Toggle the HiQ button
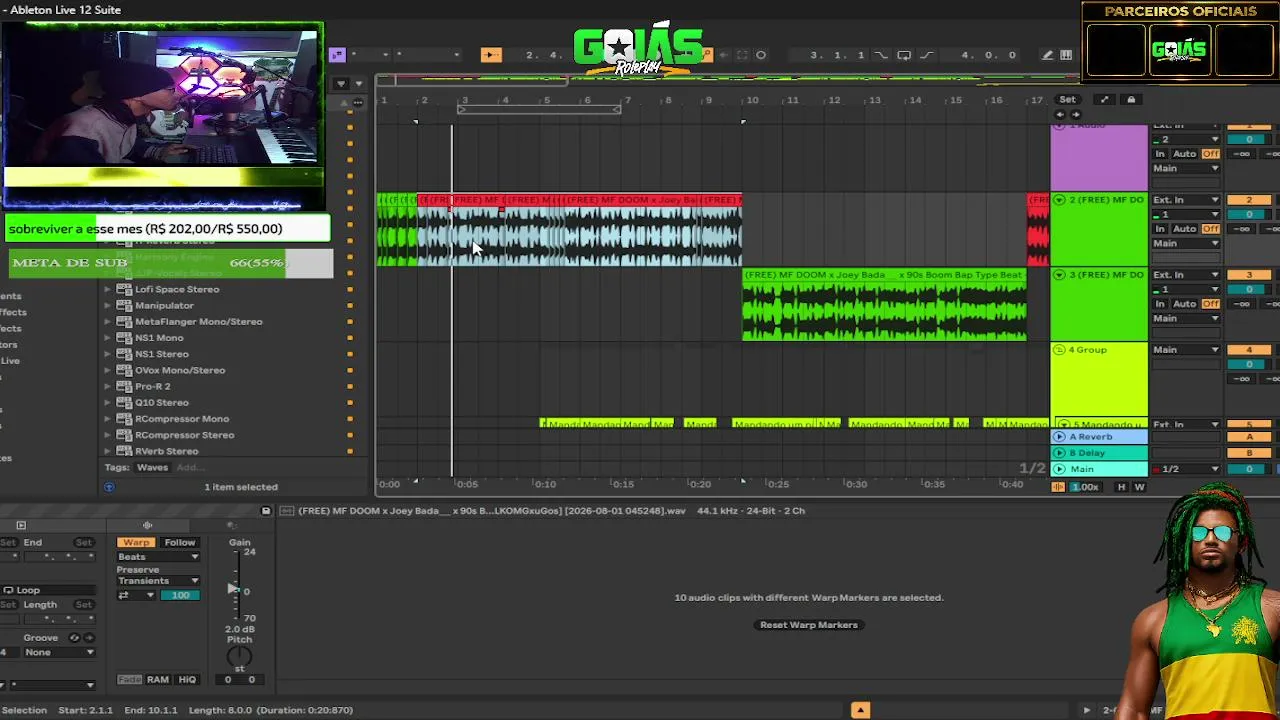The width and height of the screenshot is (1280, 720). click(187, 680)
